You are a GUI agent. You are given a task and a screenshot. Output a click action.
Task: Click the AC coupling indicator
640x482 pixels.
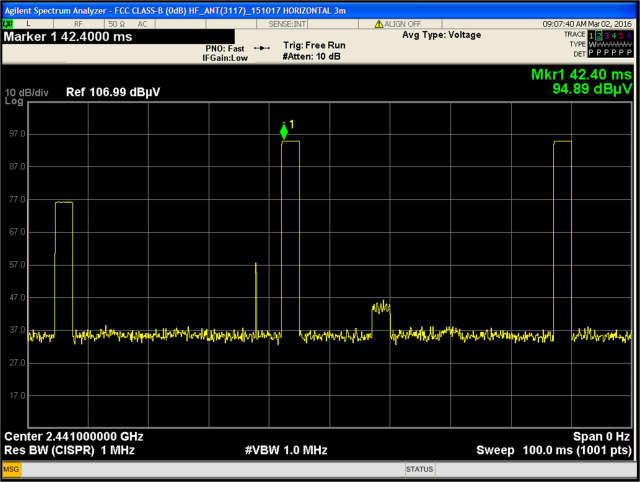(x=142, y=24)
